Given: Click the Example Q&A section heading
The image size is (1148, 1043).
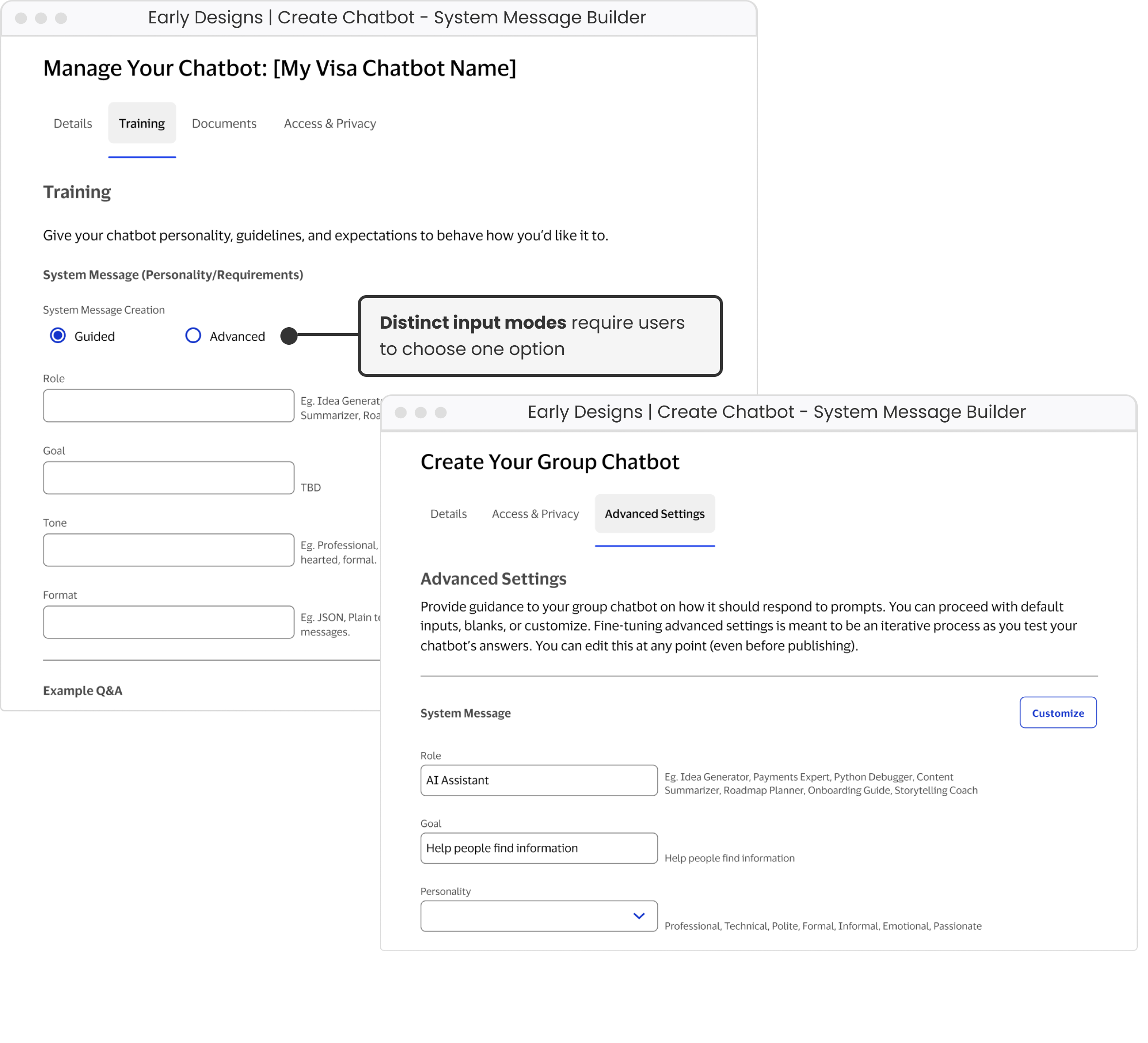Looking at the screenshot, I should pyautogui.click(x=83, y=690).
